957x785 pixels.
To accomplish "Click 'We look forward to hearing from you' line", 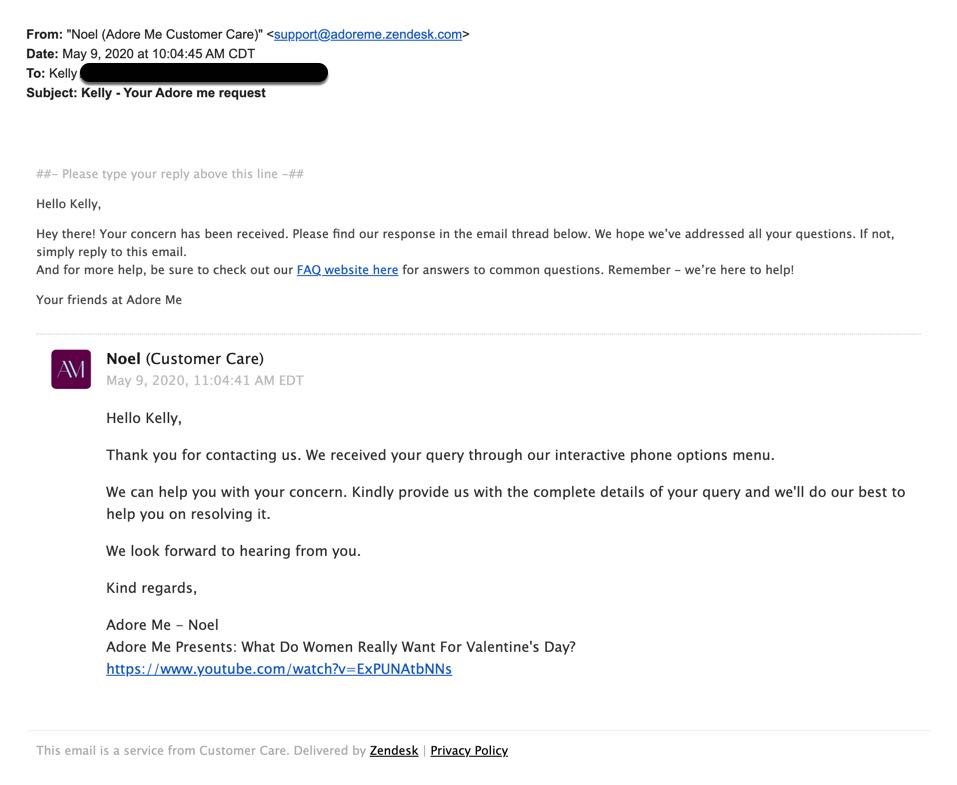I will (233, 551).
